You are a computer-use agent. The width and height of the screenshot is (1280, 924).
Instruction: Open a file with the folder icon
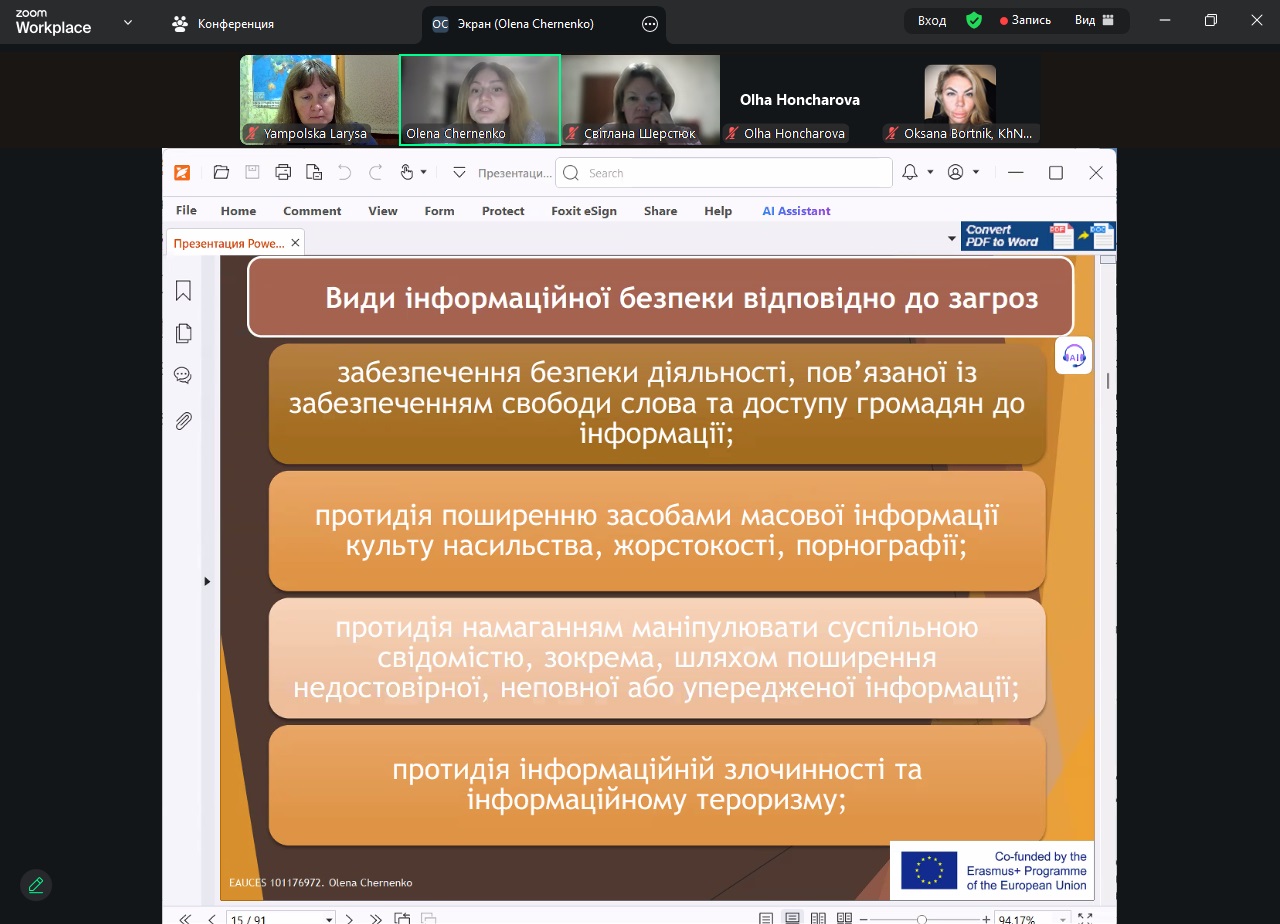[221, 173]
